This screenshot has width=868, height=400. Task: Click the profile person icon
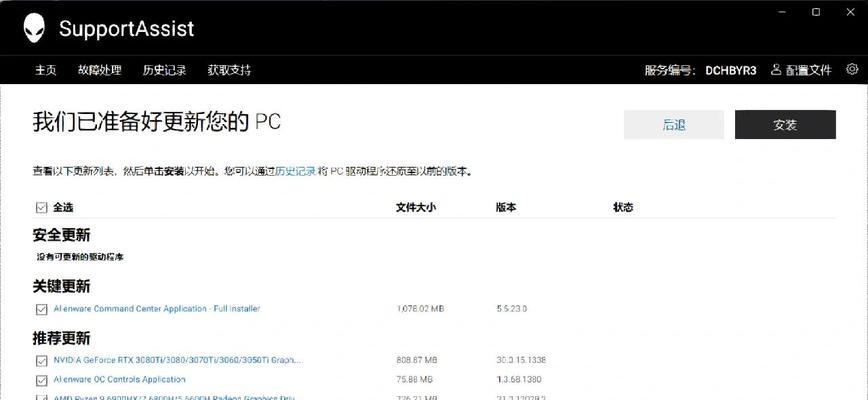(x=776, y=70)
